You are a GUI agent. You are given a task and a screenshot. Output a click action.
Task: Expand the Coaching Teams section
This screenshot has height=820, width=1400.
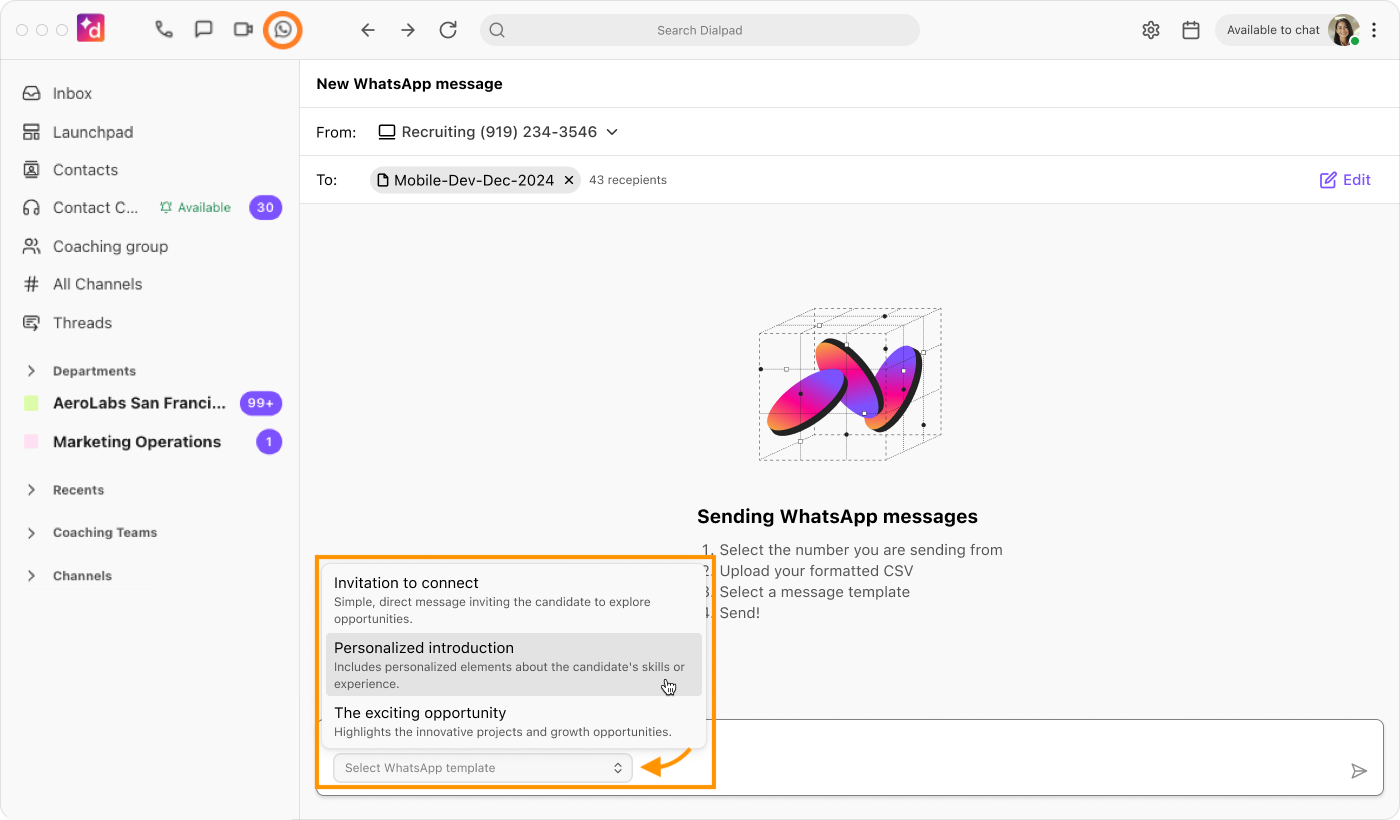pos(31,533)
